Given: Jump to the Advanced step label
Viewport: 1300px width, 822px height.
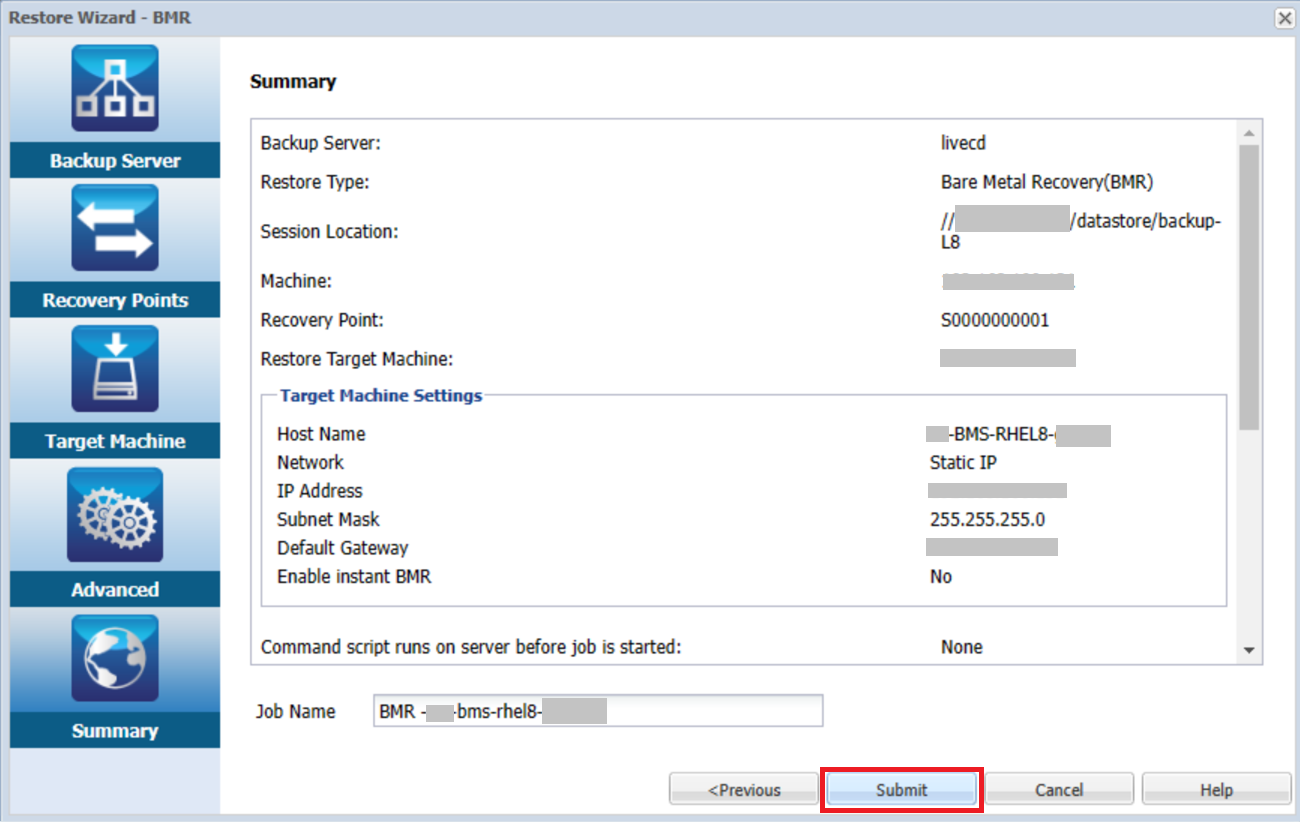Looking at the screenshot, I should coord(115,590).
